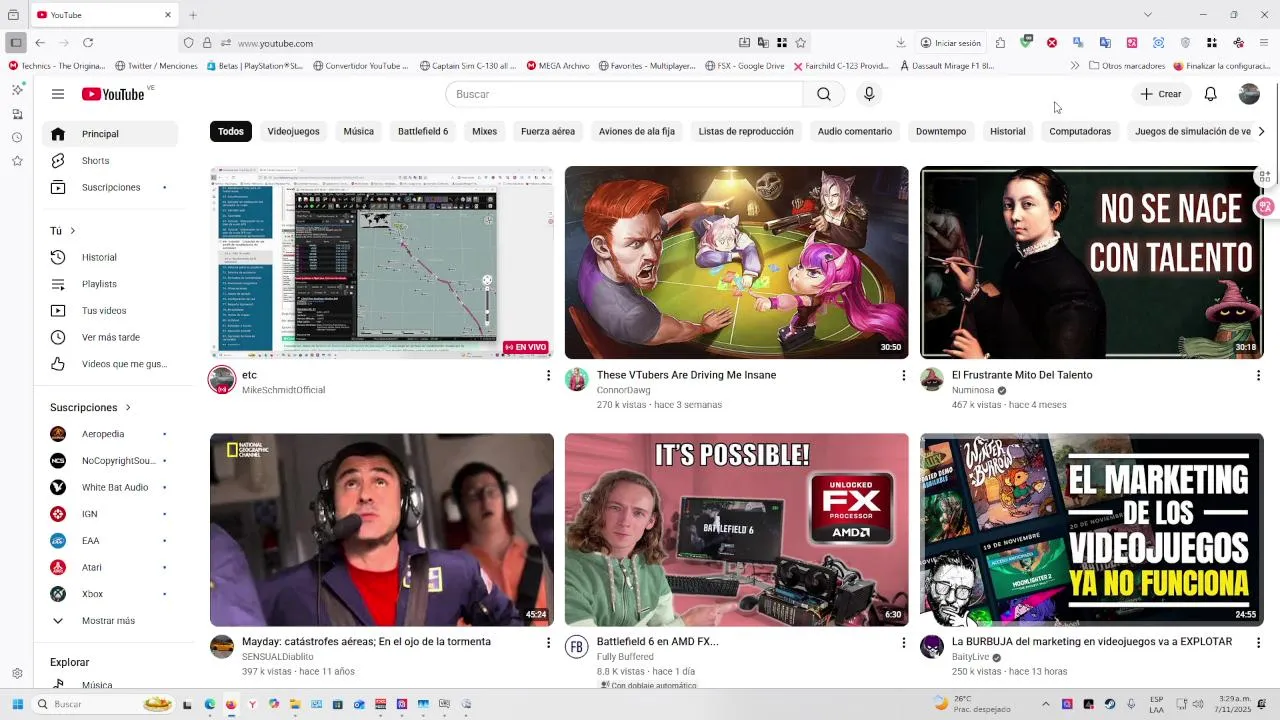Open IGN subscription channel
Viewport: 1280px width, 720px height.
click(x=110, y=514)
